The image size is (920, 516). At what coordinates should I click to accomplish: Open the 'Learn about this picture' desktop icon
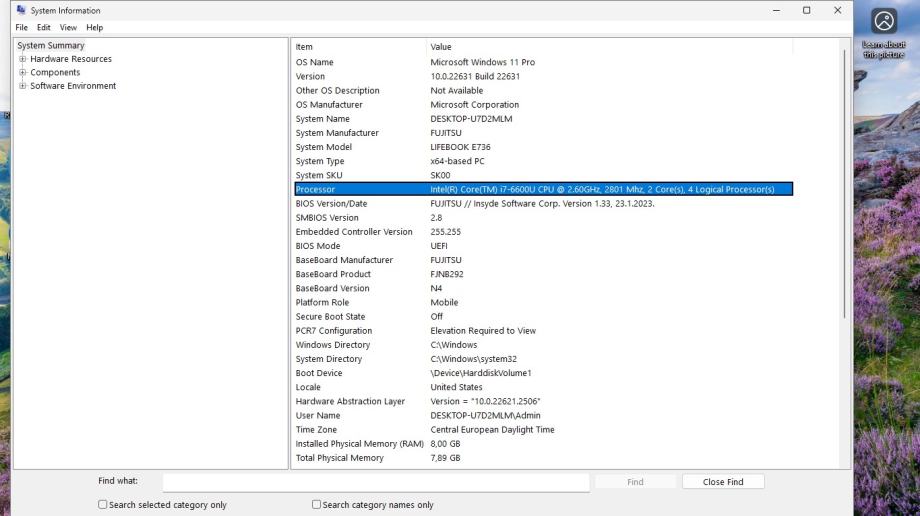(x=884, y=33)
